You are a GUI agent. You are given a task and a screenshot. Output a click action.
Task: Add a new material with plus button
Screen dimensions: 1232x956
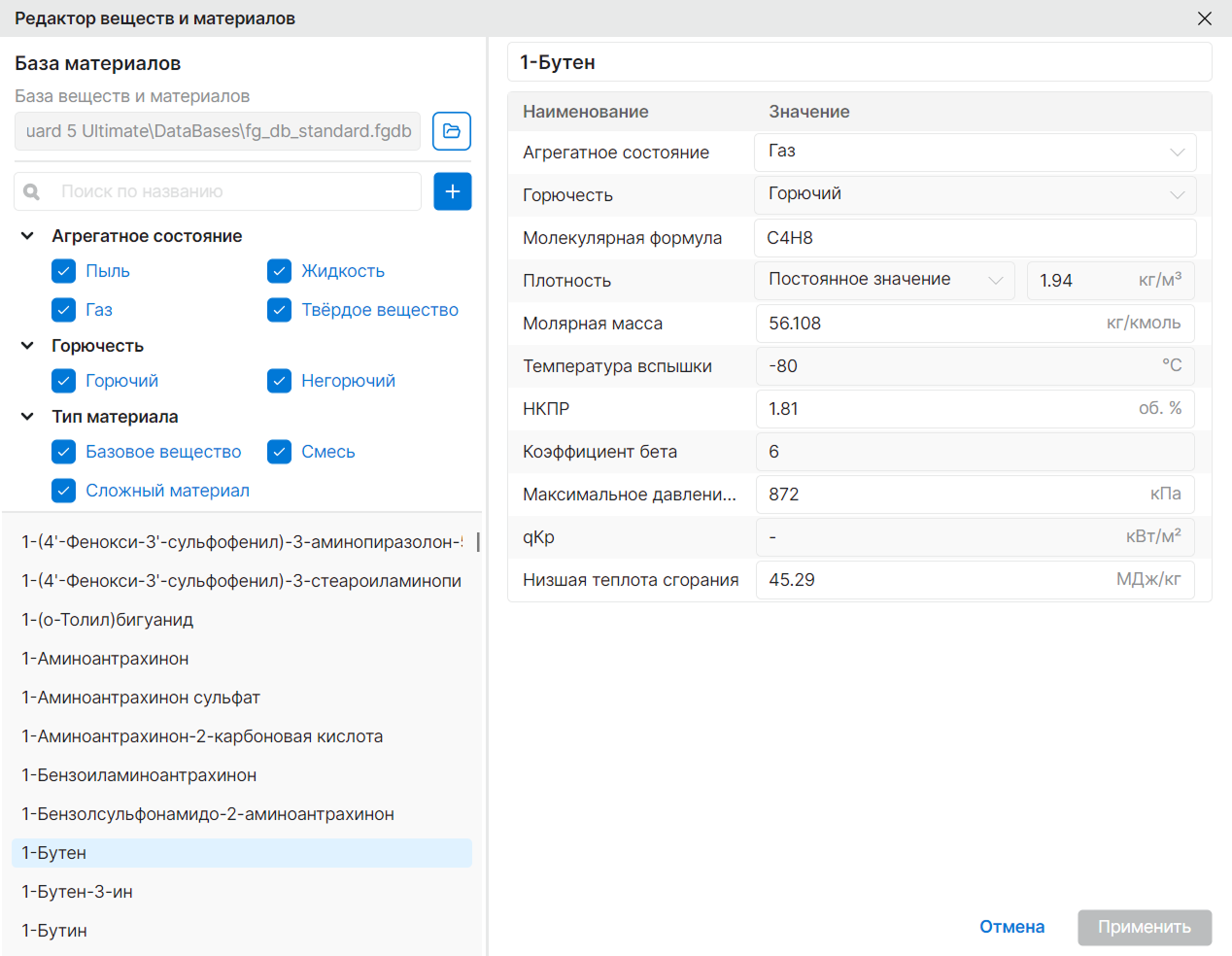point(453,191)
